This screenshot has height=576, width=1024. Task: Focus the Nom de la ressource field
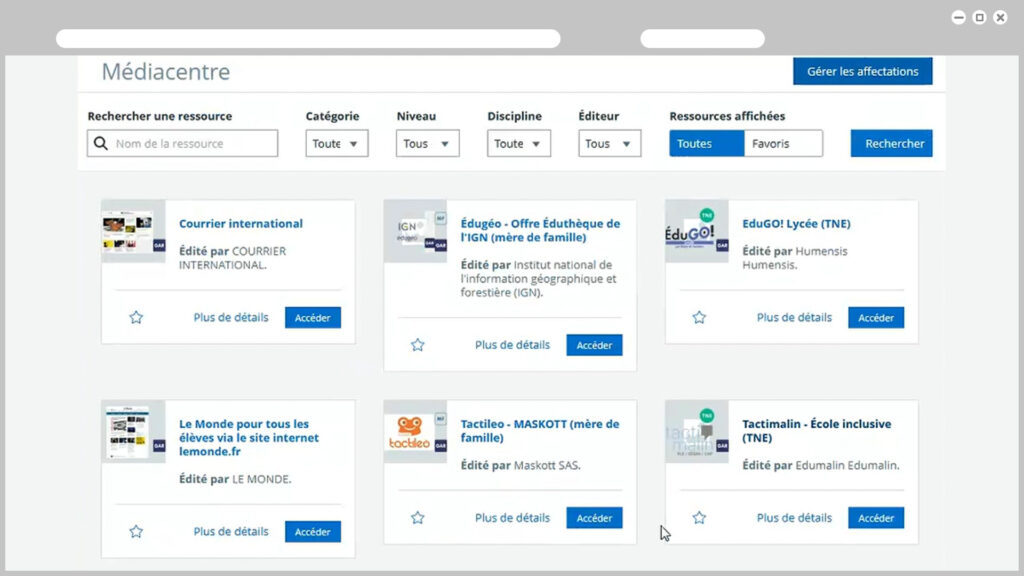click(182, 144)
